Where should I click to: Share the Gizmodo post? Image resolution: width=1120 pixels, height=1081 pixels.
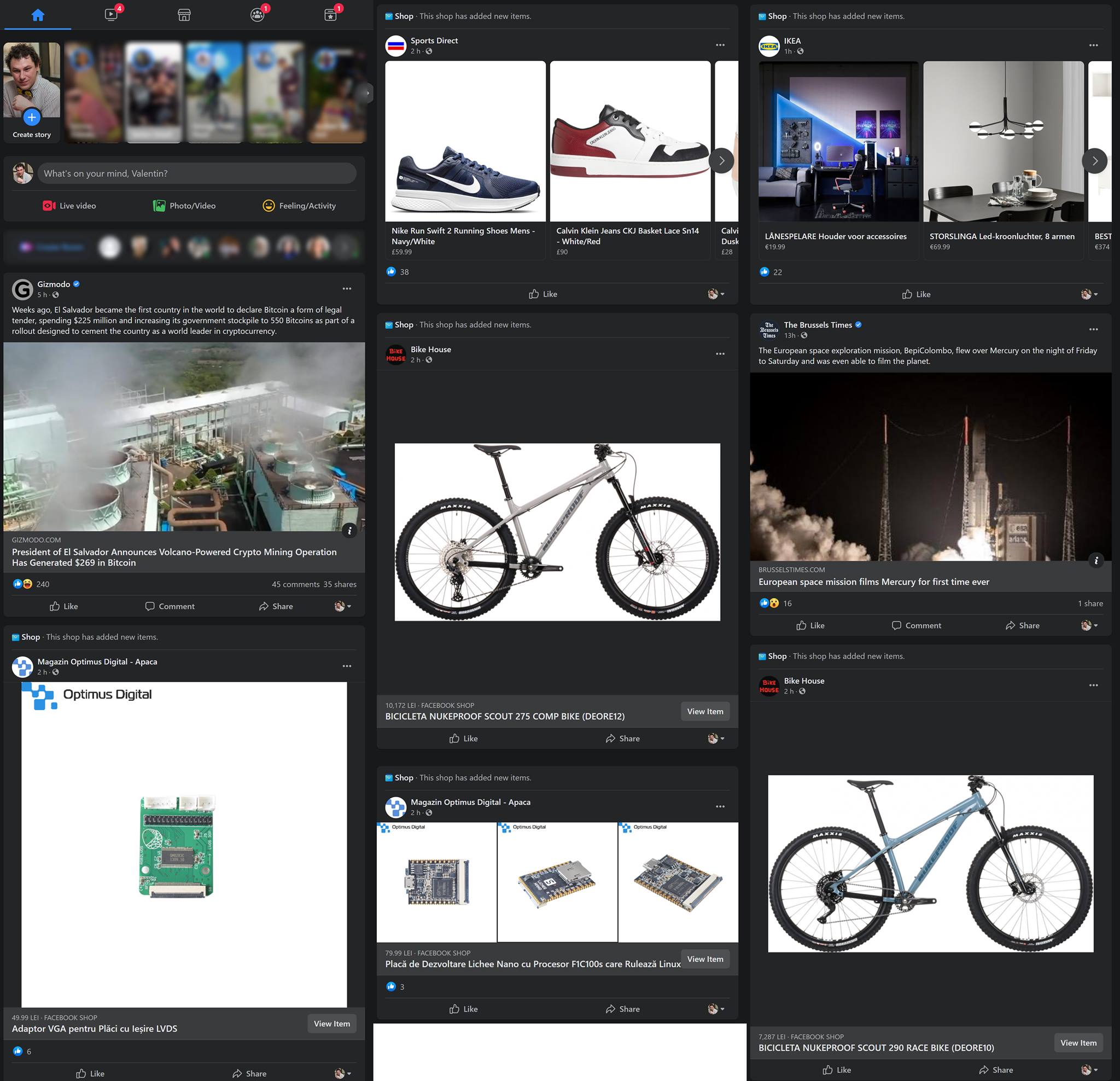pyautogui.click(x=276, y=606)
